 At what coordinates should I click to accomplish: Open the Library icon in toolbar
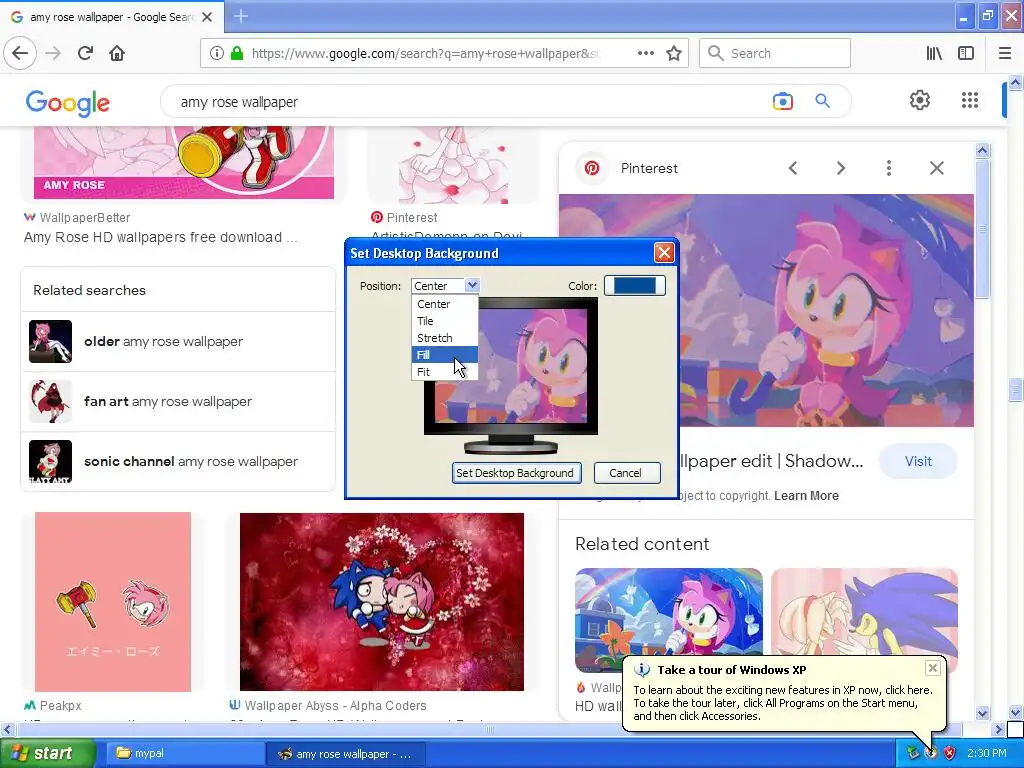click(934, 53)
